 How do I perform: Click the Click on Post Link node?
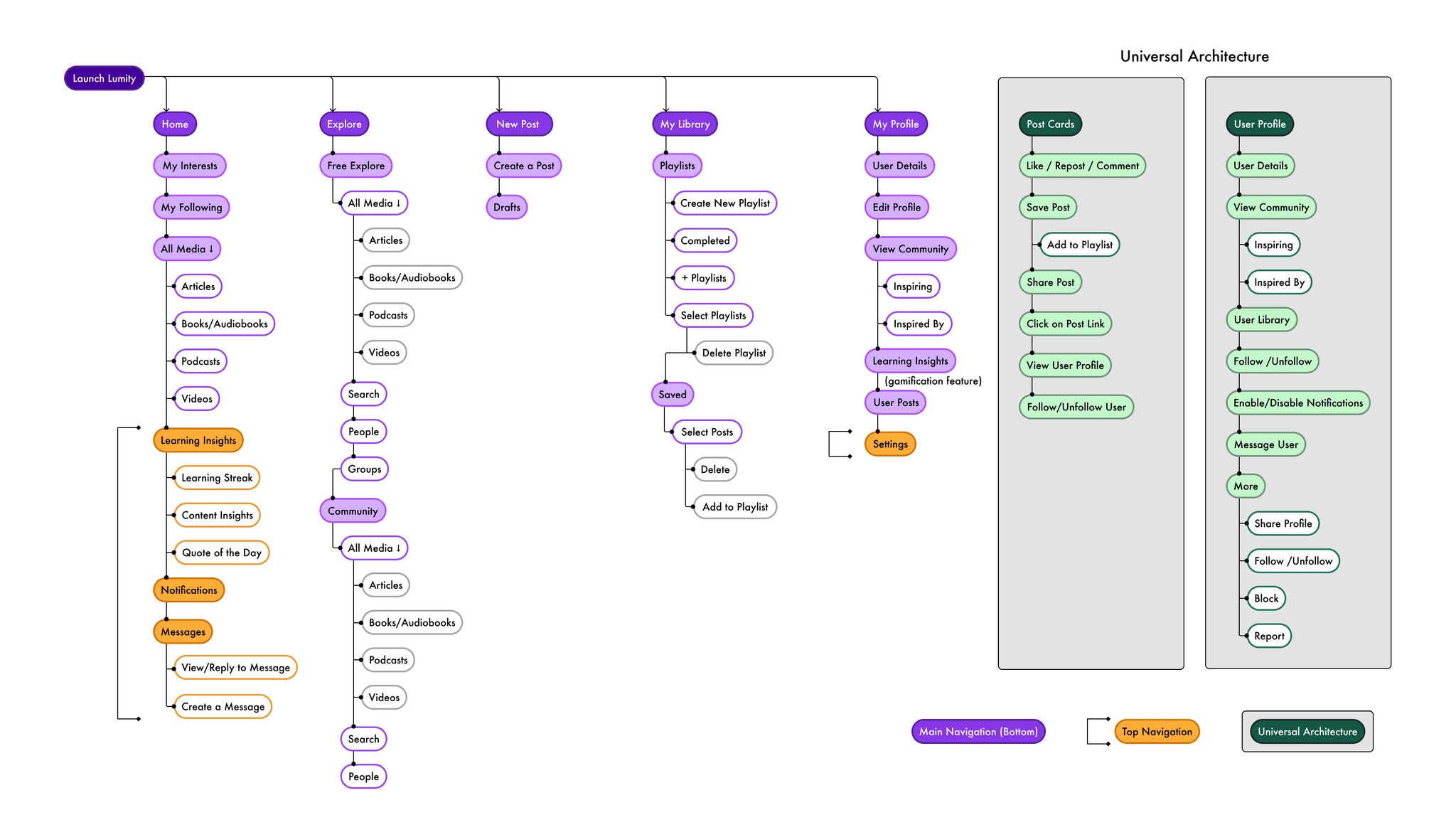pyautogui.click(x=1065, y=324)
